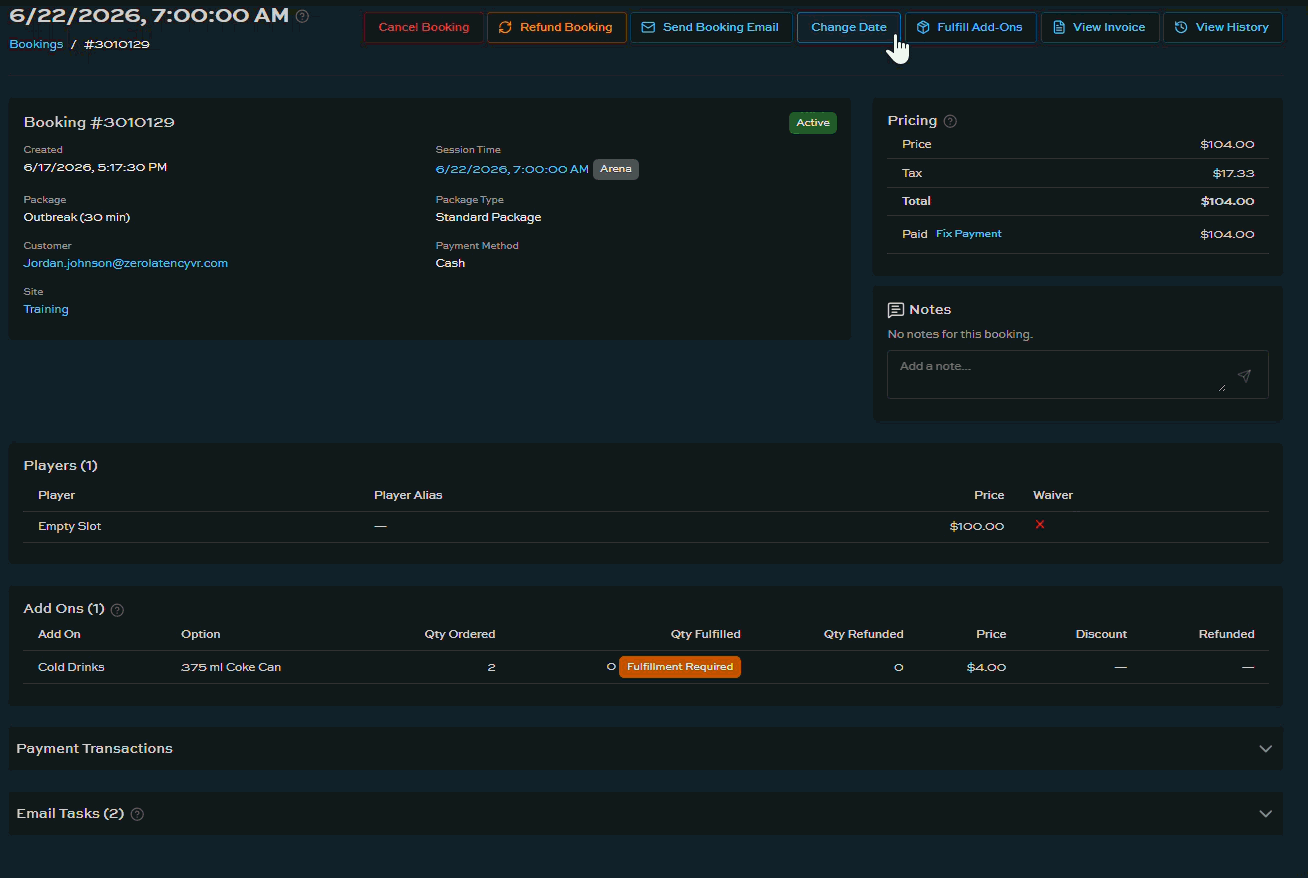Click the Add a note text field
This screenshot has height=878, width=1308.
[1060, 374]
